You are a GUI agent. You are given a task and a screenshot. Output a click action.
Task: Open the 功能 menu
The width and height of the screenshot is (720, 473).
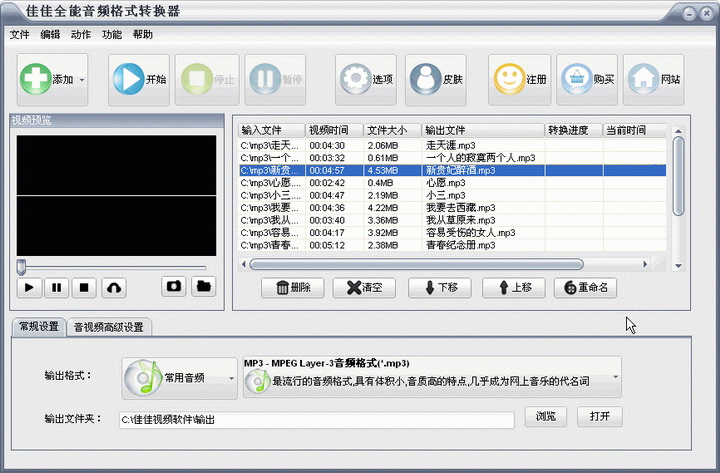click(x=112, y=34)
